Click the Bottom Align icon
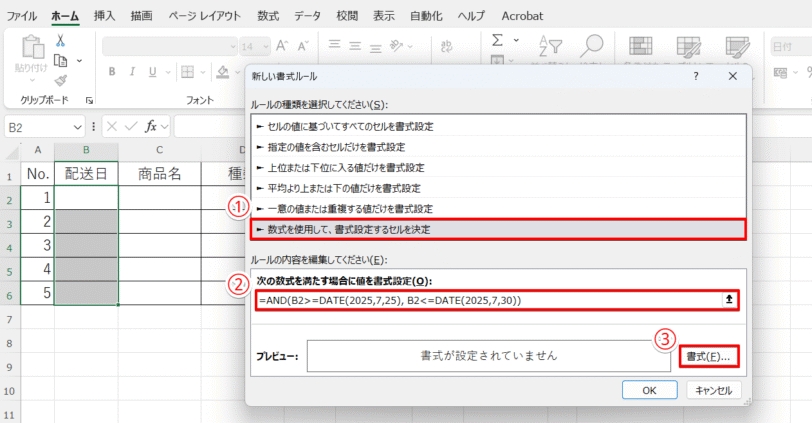The width and height of the screenshot is (812, 423). (375, 48)
